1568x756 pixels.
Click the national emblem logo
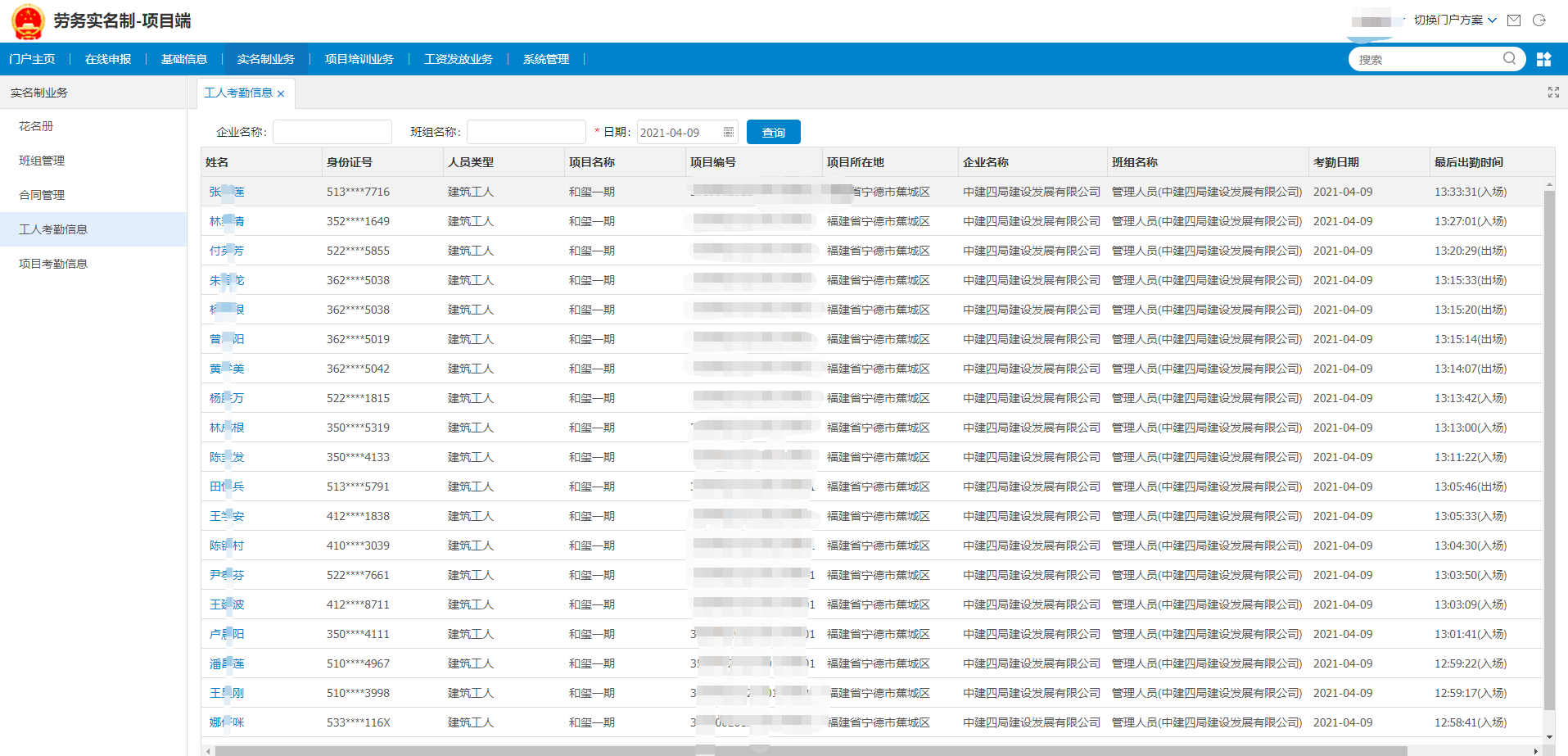coord(28,21)
